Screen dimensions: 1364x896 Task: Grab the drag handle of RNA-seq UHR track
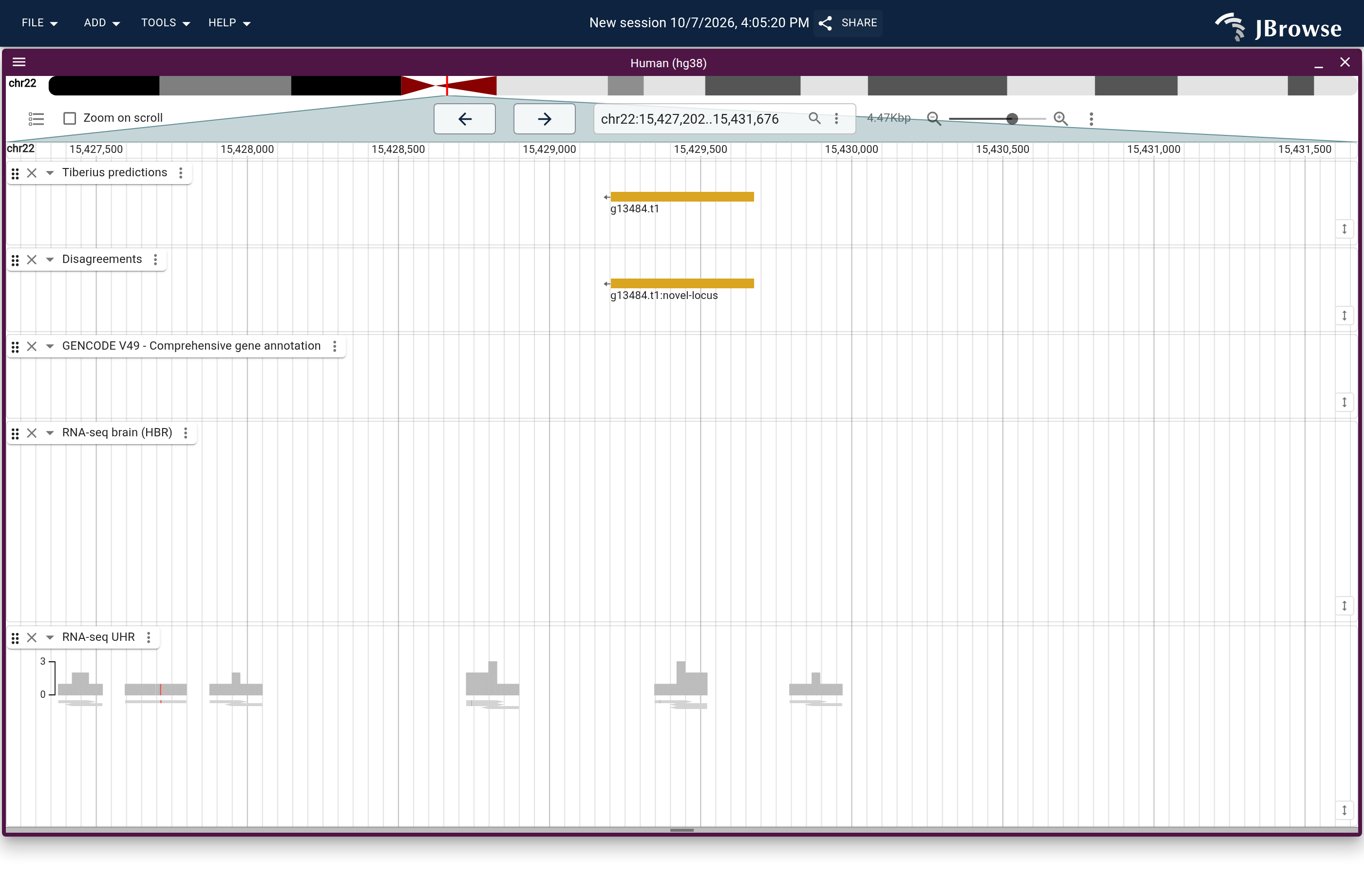coord(16,637)
